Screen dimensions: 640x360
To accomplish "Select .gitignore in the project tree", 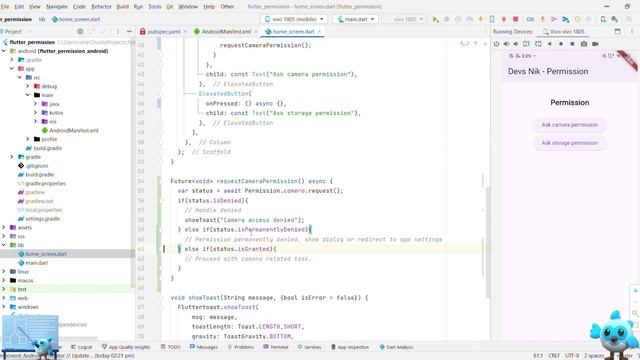I will click(33, 166).
